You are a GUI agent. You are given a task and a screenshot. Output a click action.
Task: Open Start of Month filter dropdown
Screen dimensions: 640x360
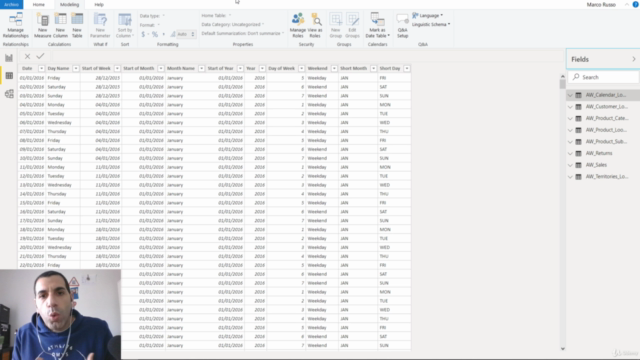coord(161,68)
